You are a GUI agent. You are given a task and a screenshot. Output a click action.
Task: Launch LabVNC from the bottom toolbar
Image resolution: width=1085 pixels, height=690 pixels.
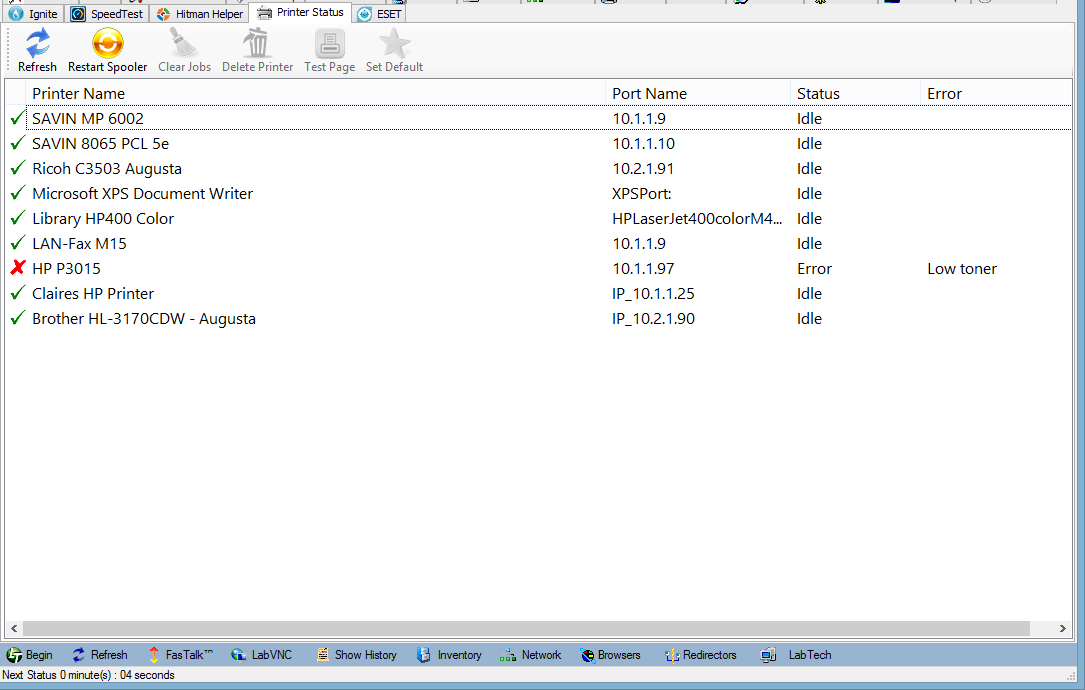[262, 655]
